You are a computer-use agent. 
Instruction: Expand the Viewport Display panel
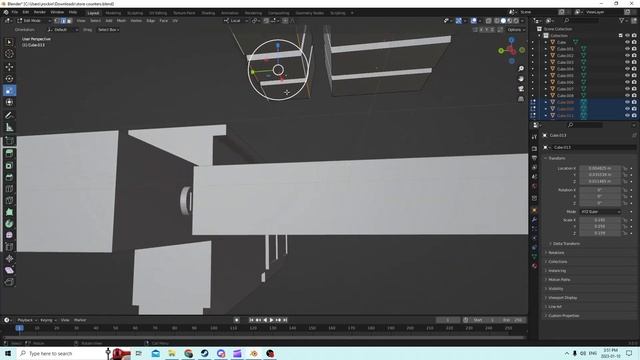(562, 298)
